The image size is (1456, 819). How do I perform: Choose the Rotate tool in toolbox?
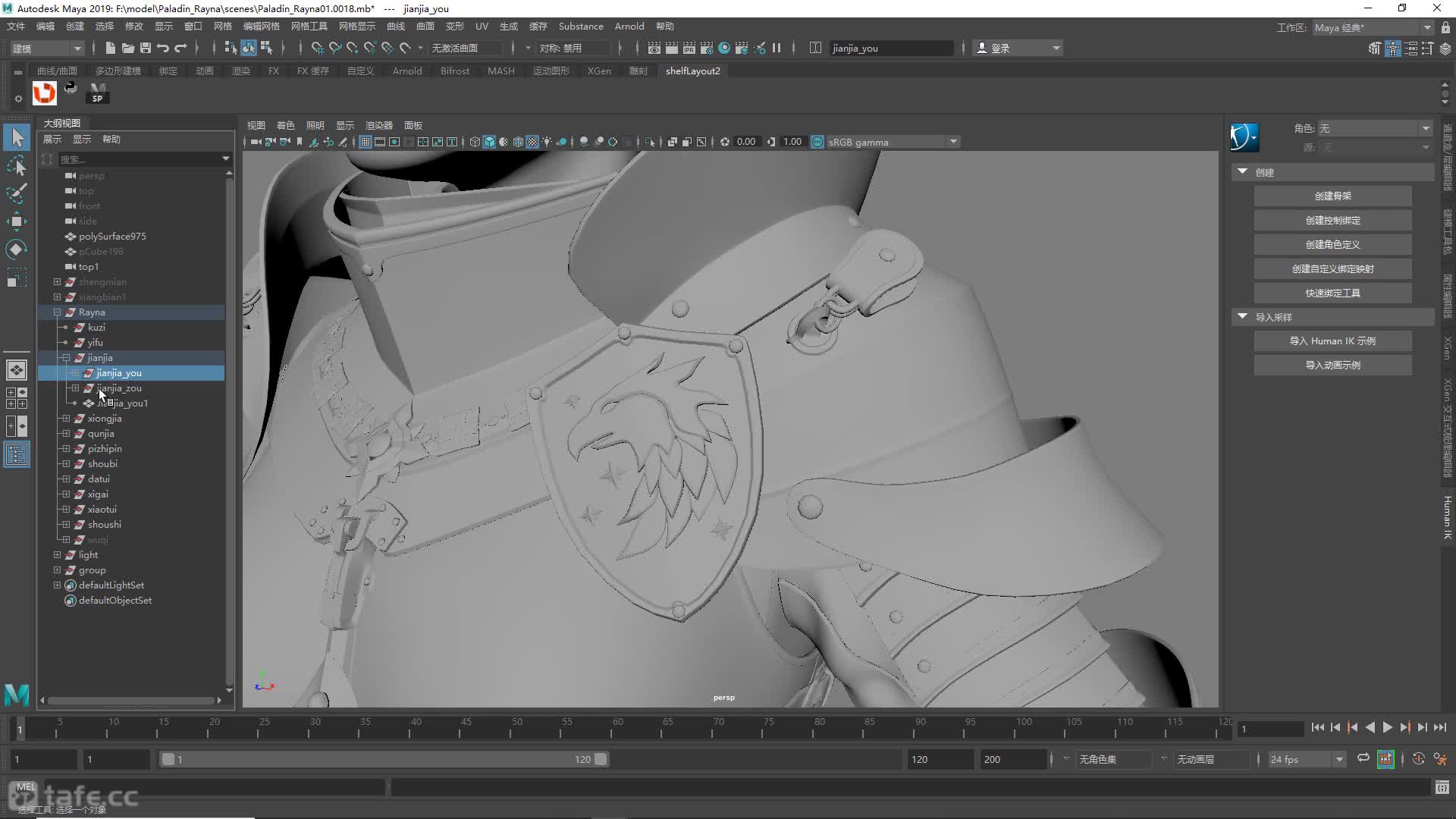tap(17, 249)
